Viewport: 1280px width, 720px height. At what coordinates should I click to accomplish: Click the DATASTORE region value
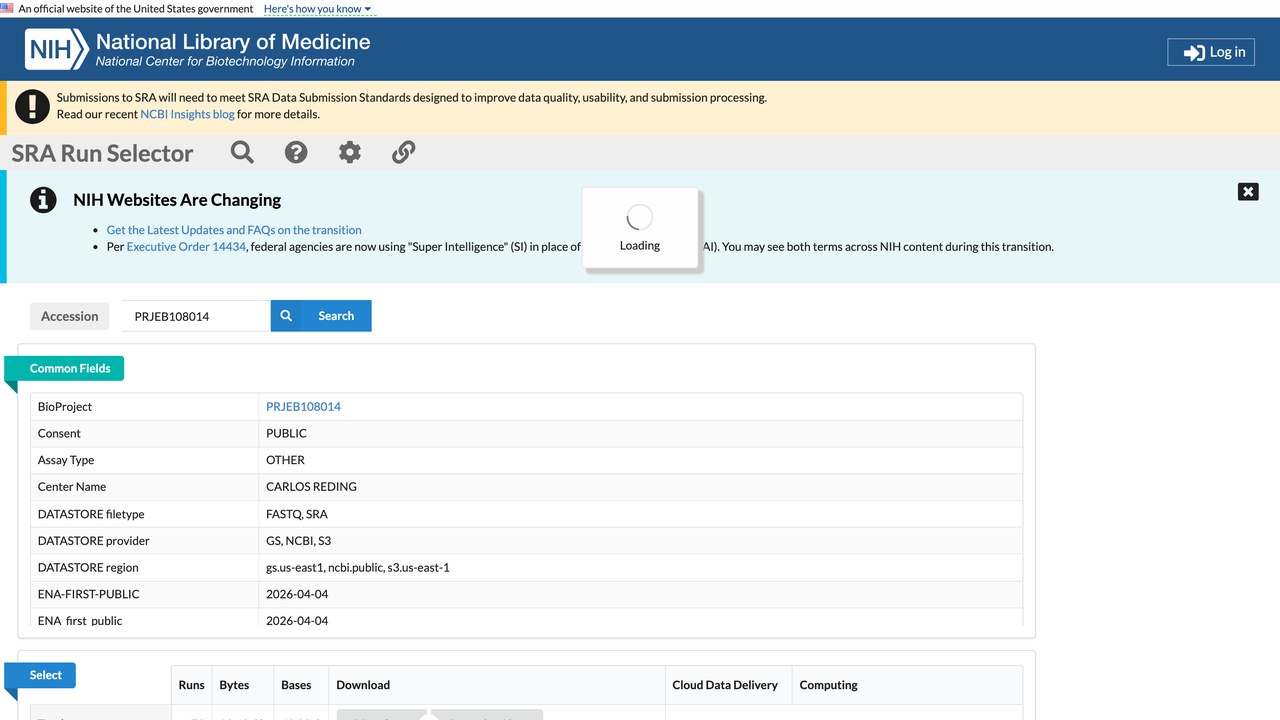[358, 568]
